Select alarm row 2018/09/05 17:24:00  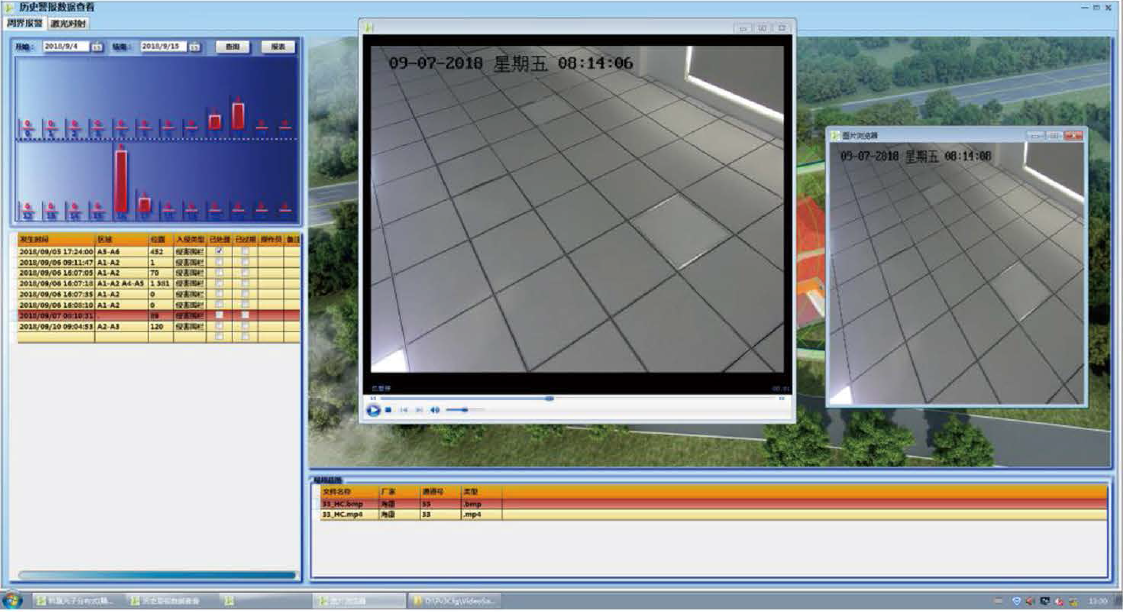(x=158, y=251)
